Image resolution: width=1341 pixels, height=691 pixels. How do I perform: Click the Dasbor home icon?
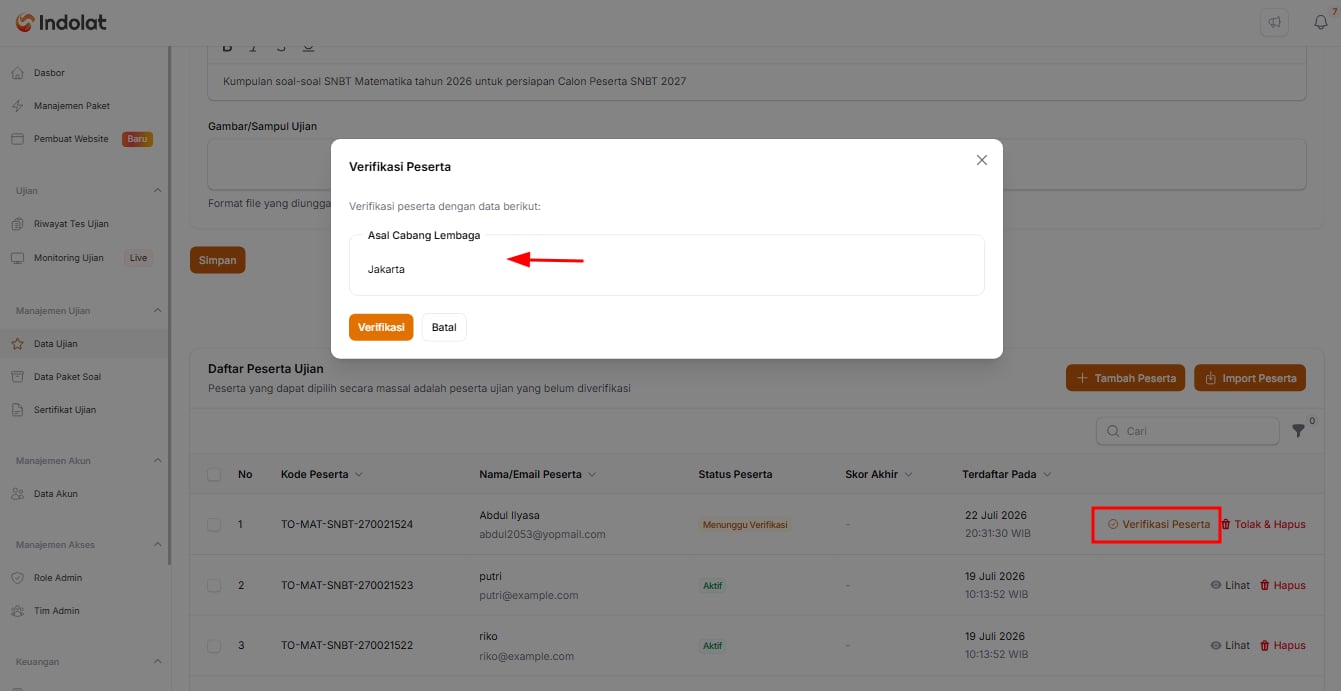(x=17, y=73)
